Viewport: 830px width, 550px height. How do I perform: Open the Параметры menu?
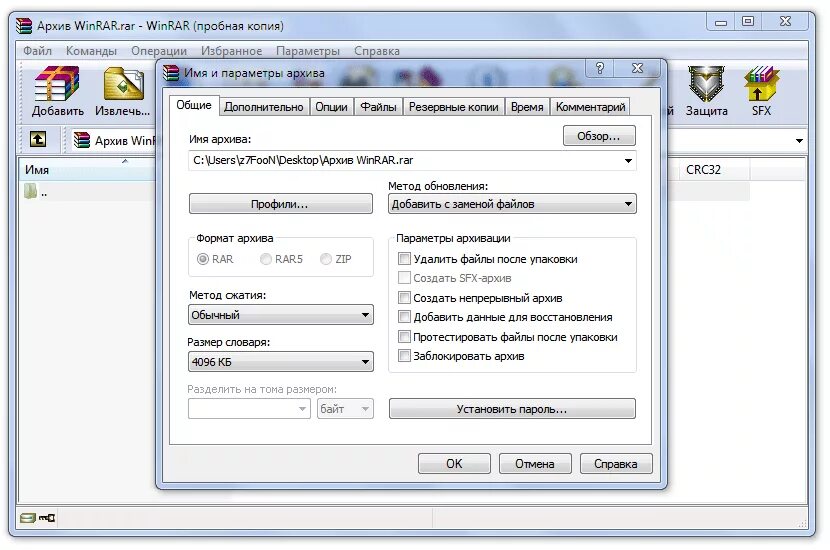click(308, 51)
